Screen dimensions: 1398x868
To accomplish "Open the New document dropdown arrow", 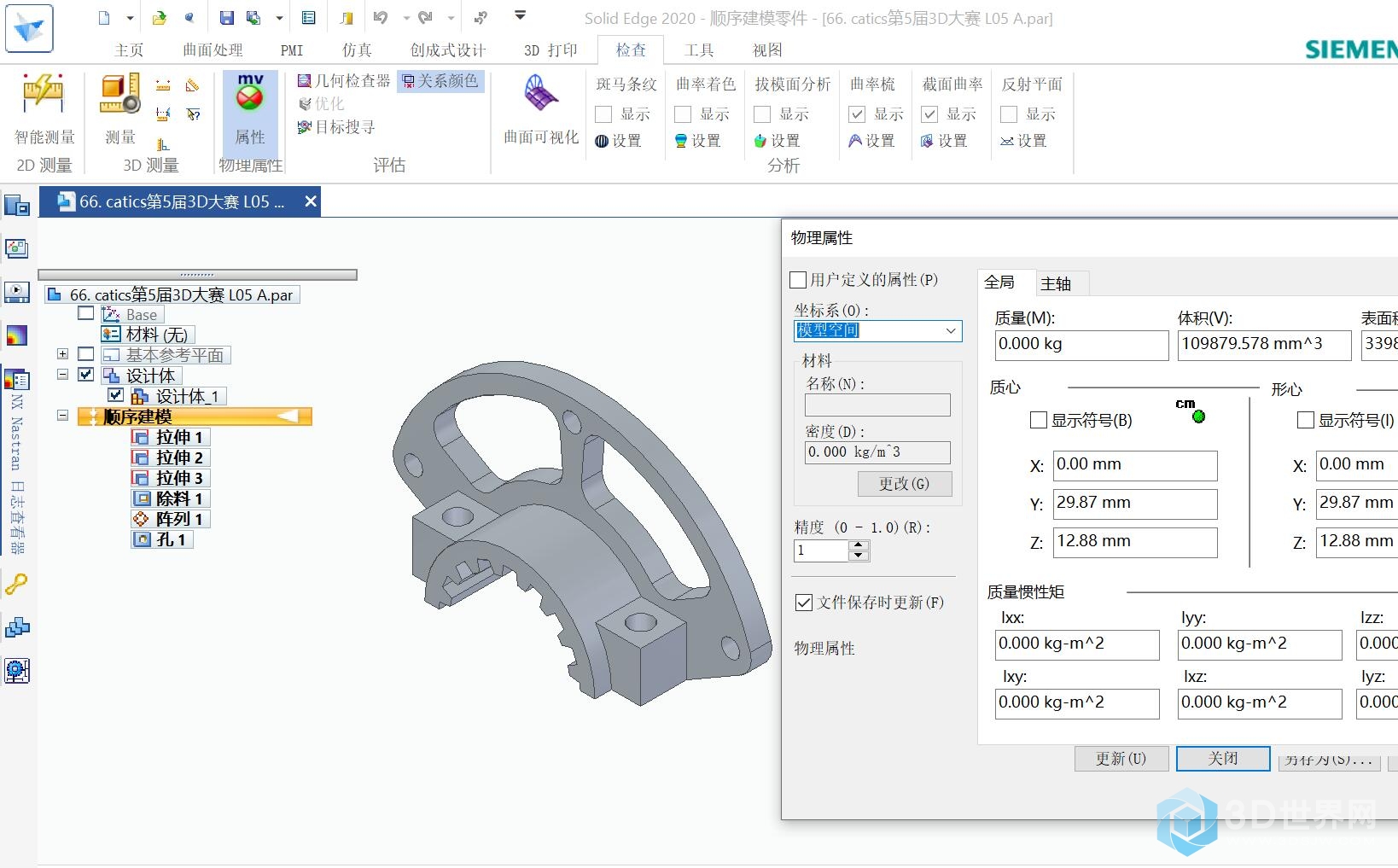I will point(130,17).
